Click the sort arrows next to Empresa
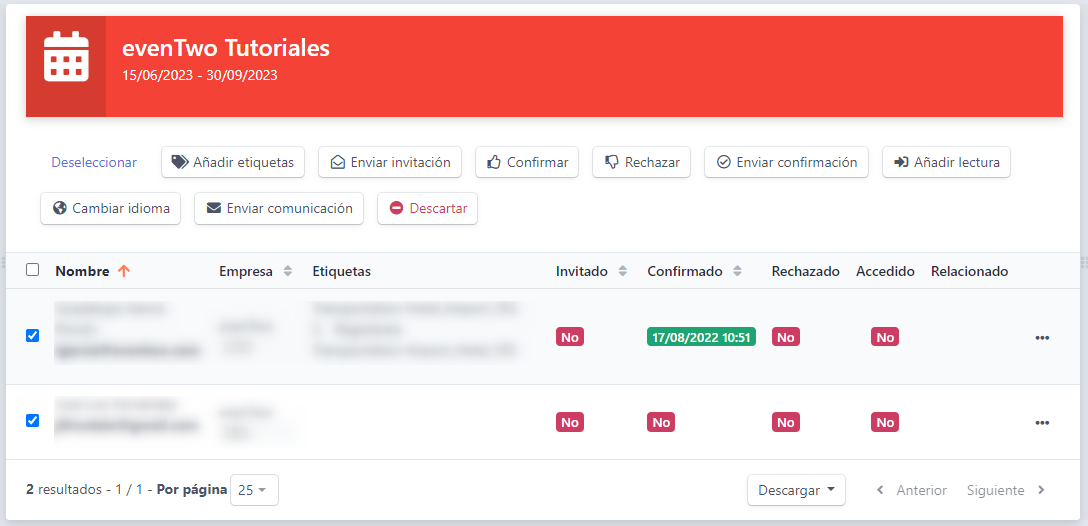This screenshot has height=526, width=1088. point(287,271)
